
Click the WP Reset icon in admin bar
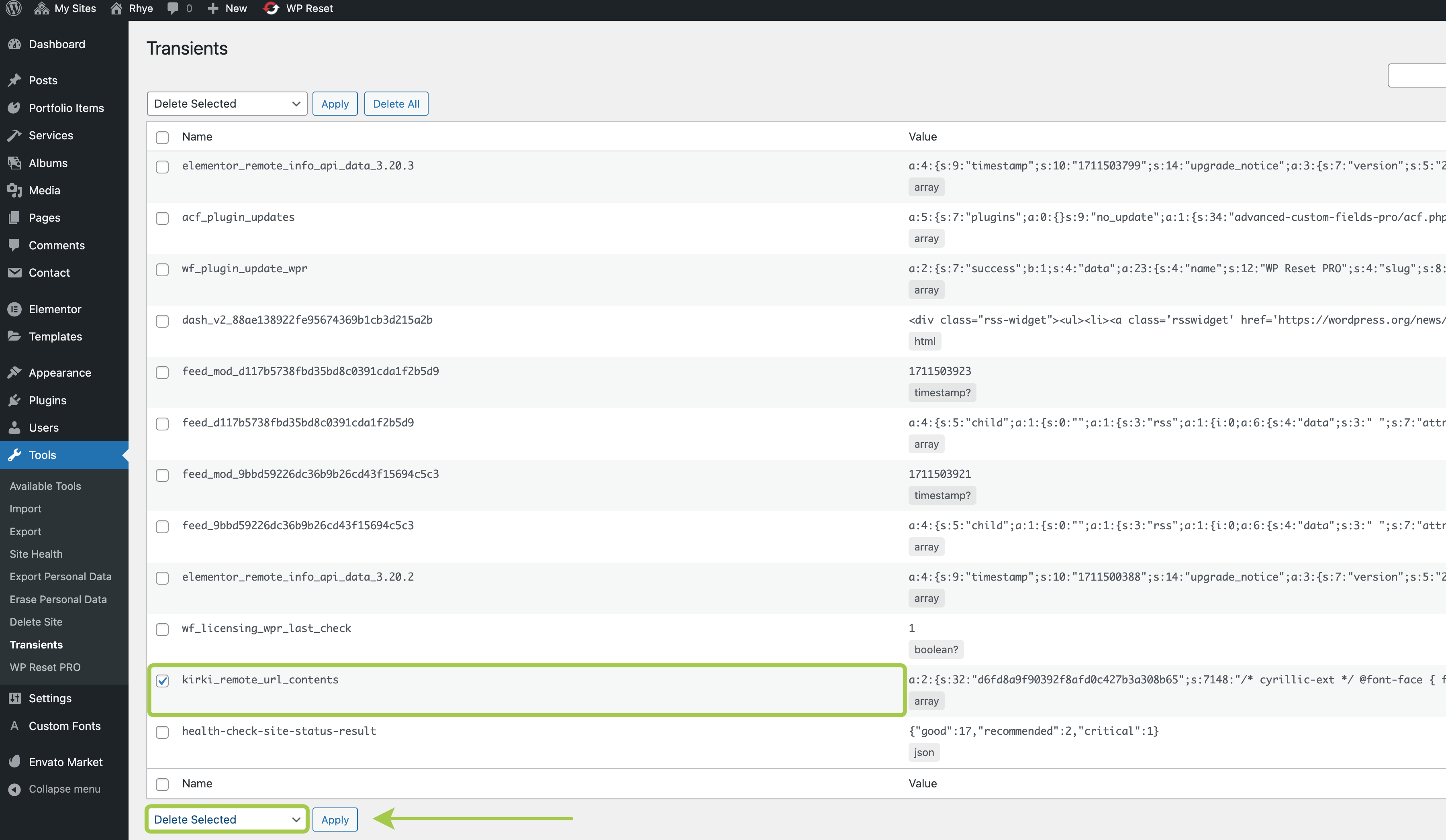point(271,8)
